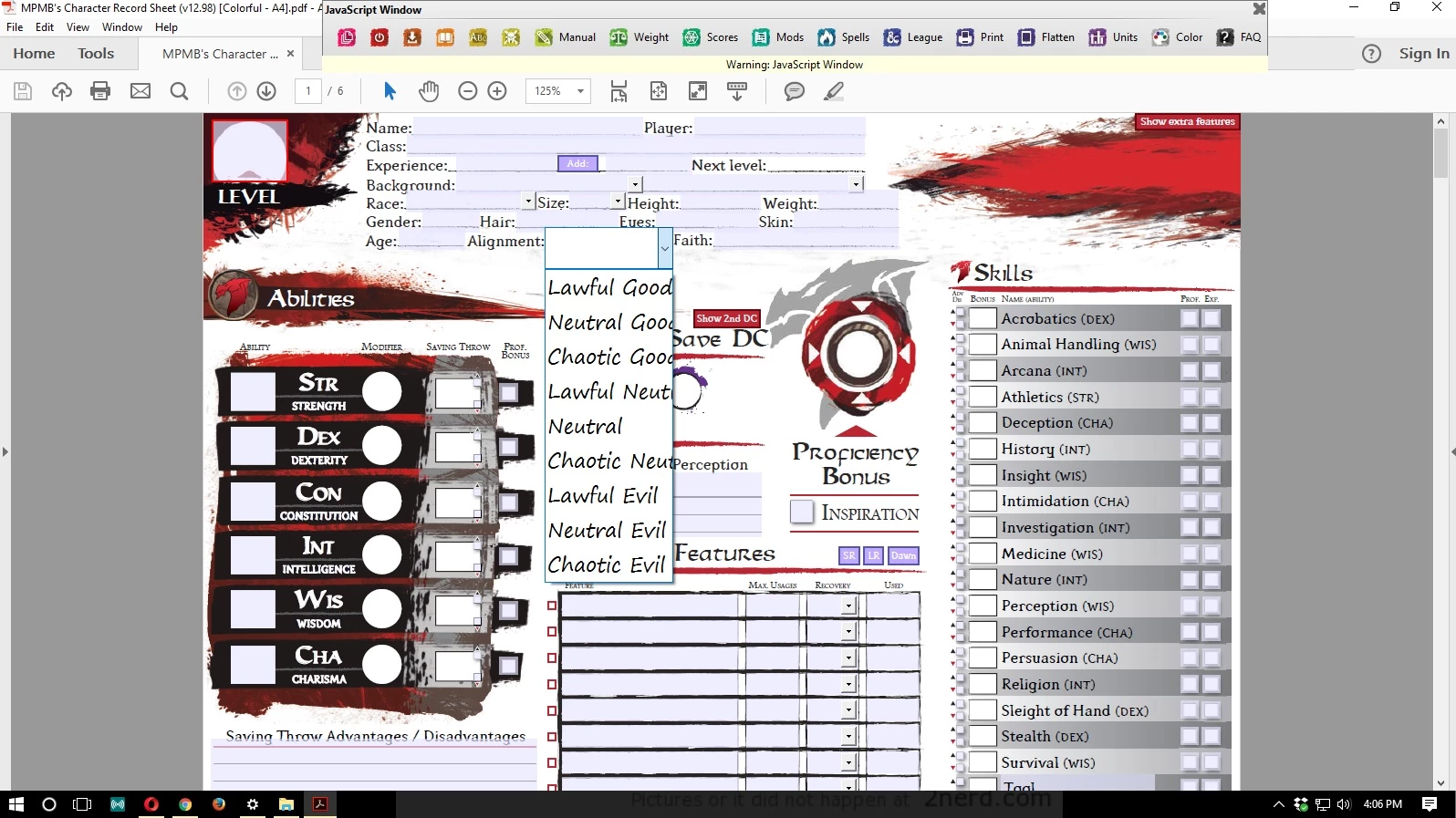Click the AB text options icon

coord(478,37)
